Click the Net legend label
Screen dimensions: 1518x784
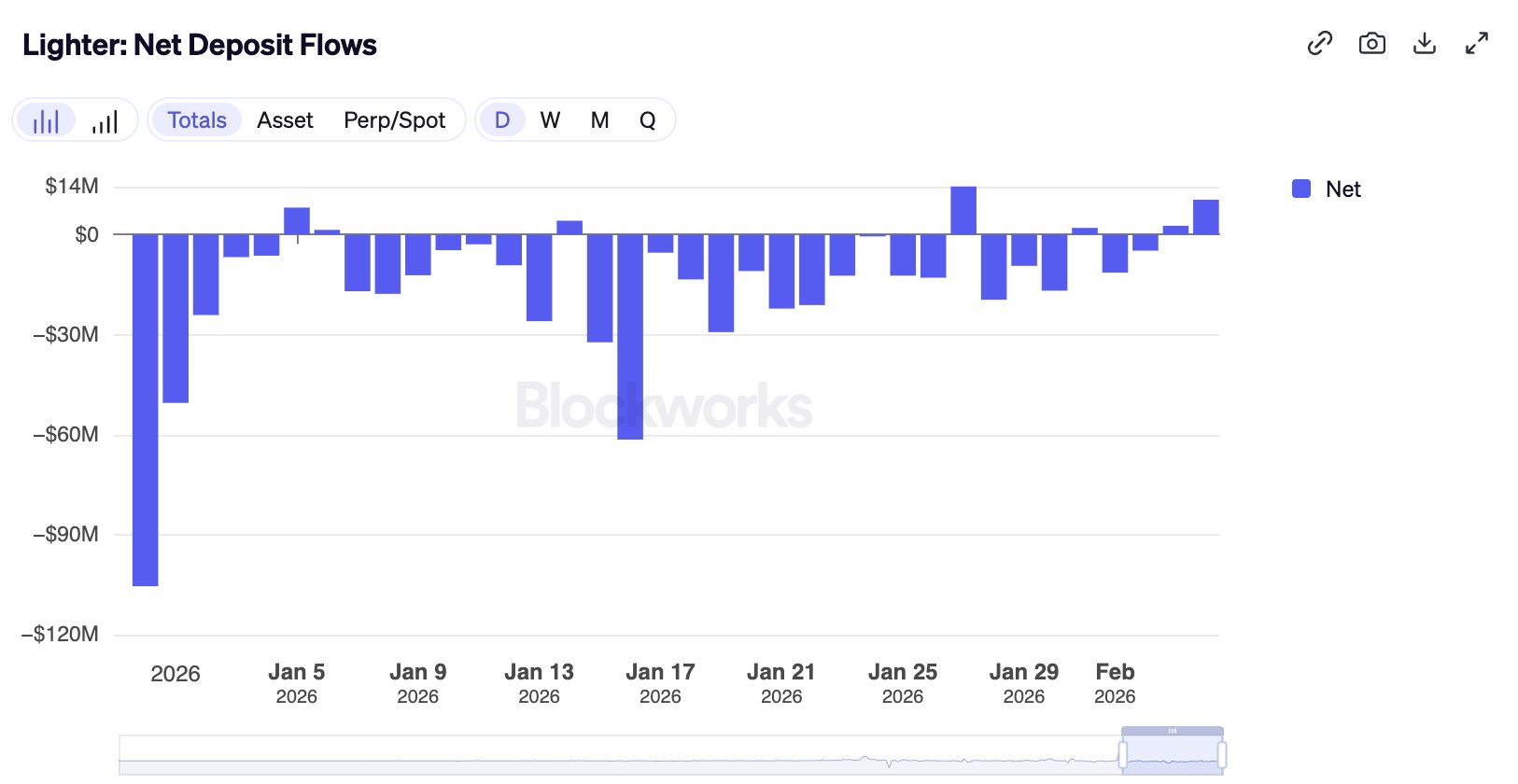tap(1342, 189)
